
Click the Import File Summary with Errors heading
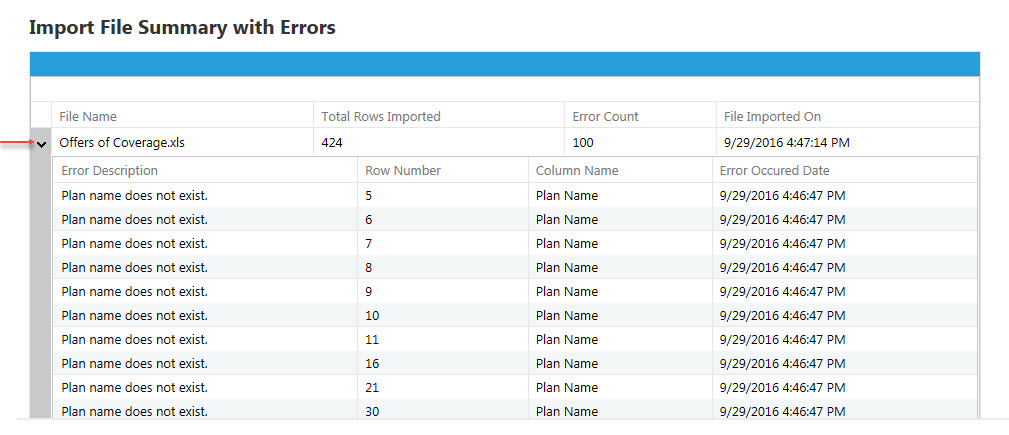(183, 28)
